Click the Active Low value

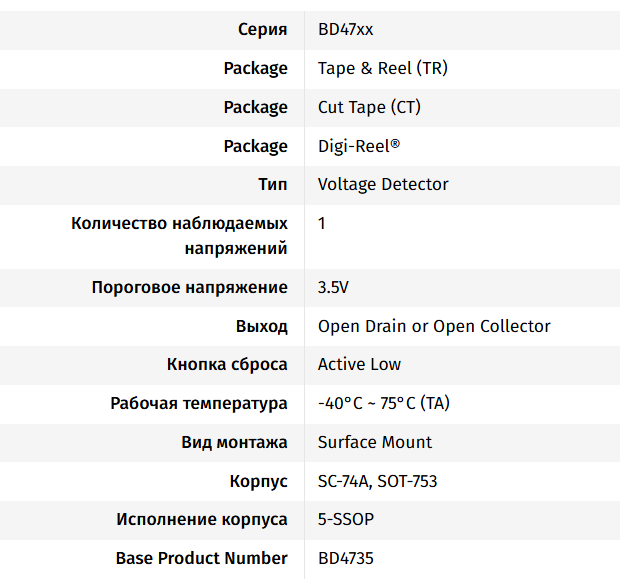tap(359, 365)
